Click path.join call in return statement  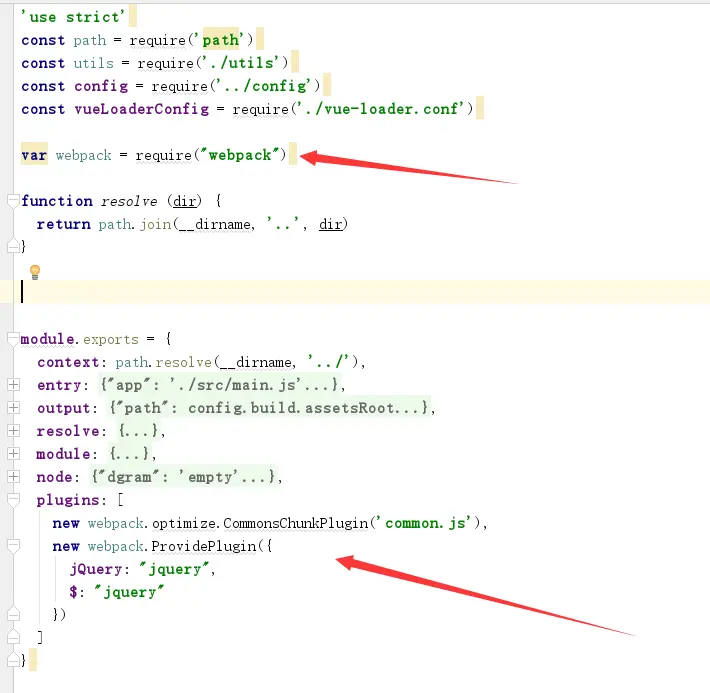[135, 224]
